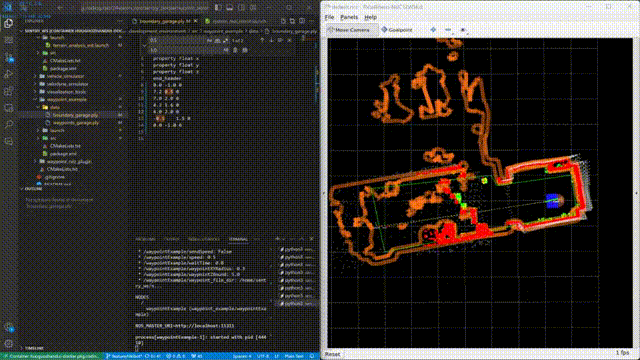Click RViz focus camera crosshair icon

coord(433,30)
